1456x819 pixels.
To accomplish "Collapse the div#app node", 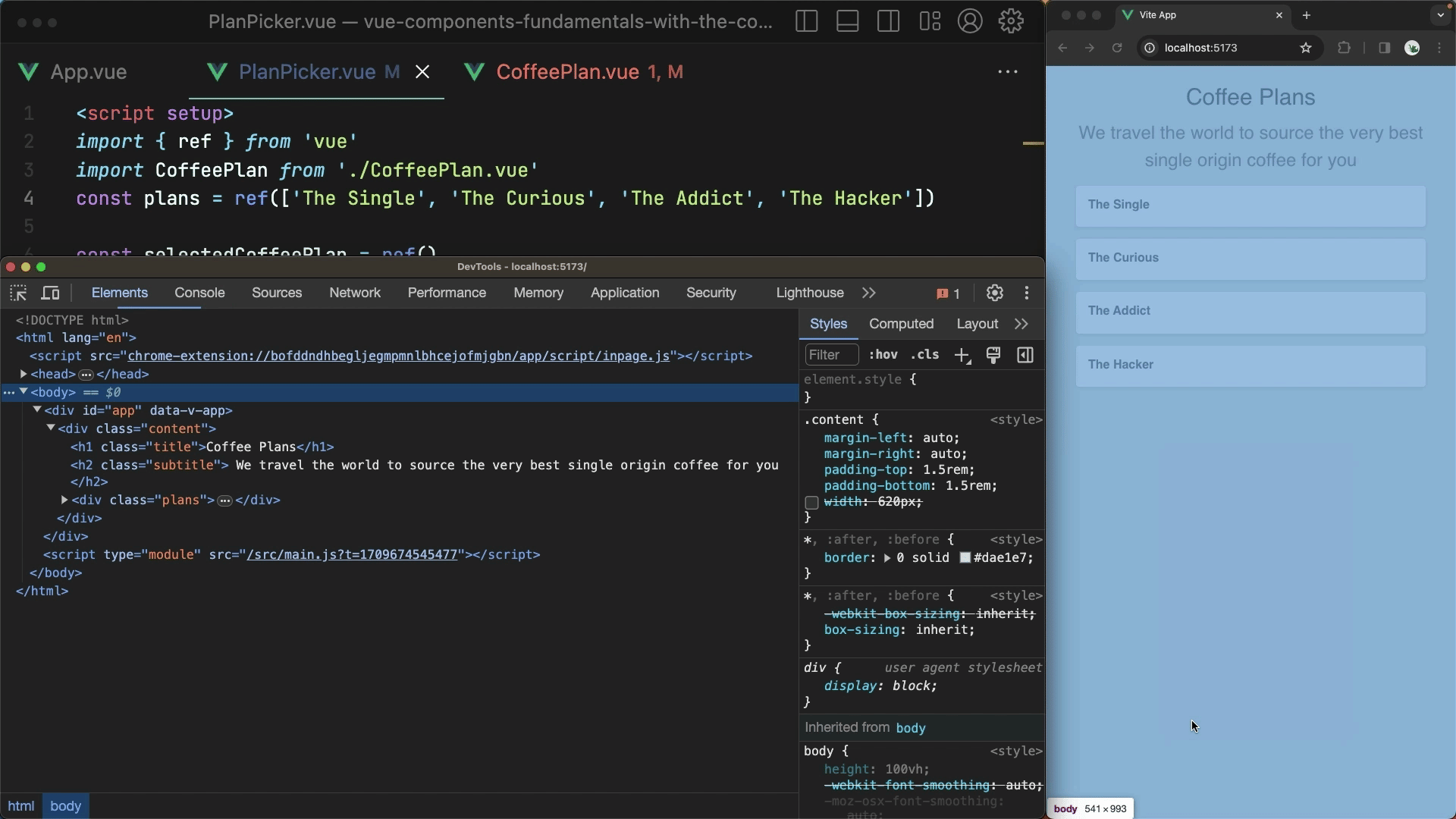I will (x=37, y=410).
